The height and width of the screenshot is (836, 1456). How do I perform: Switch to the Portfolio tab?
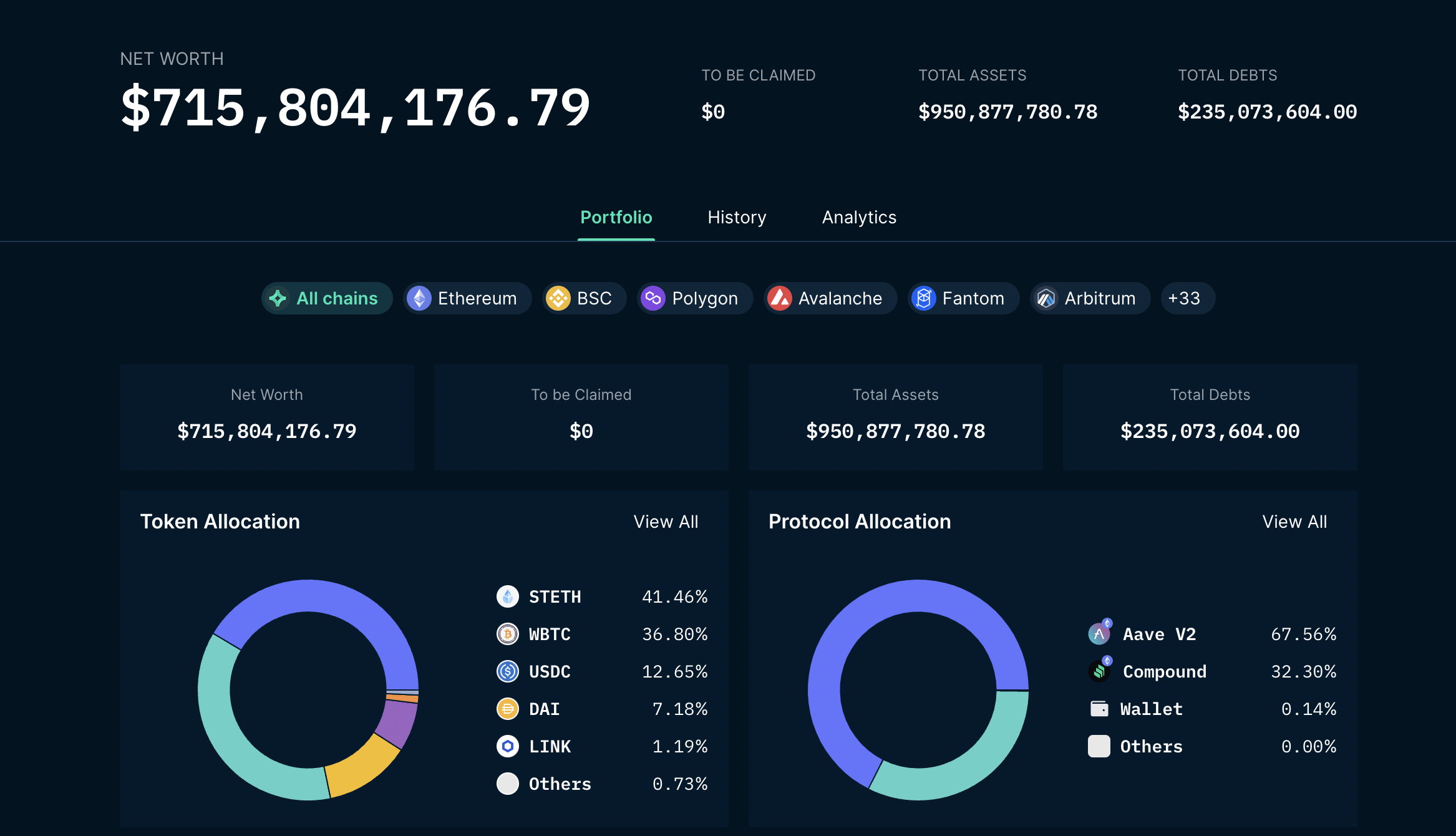pos(616,217)
